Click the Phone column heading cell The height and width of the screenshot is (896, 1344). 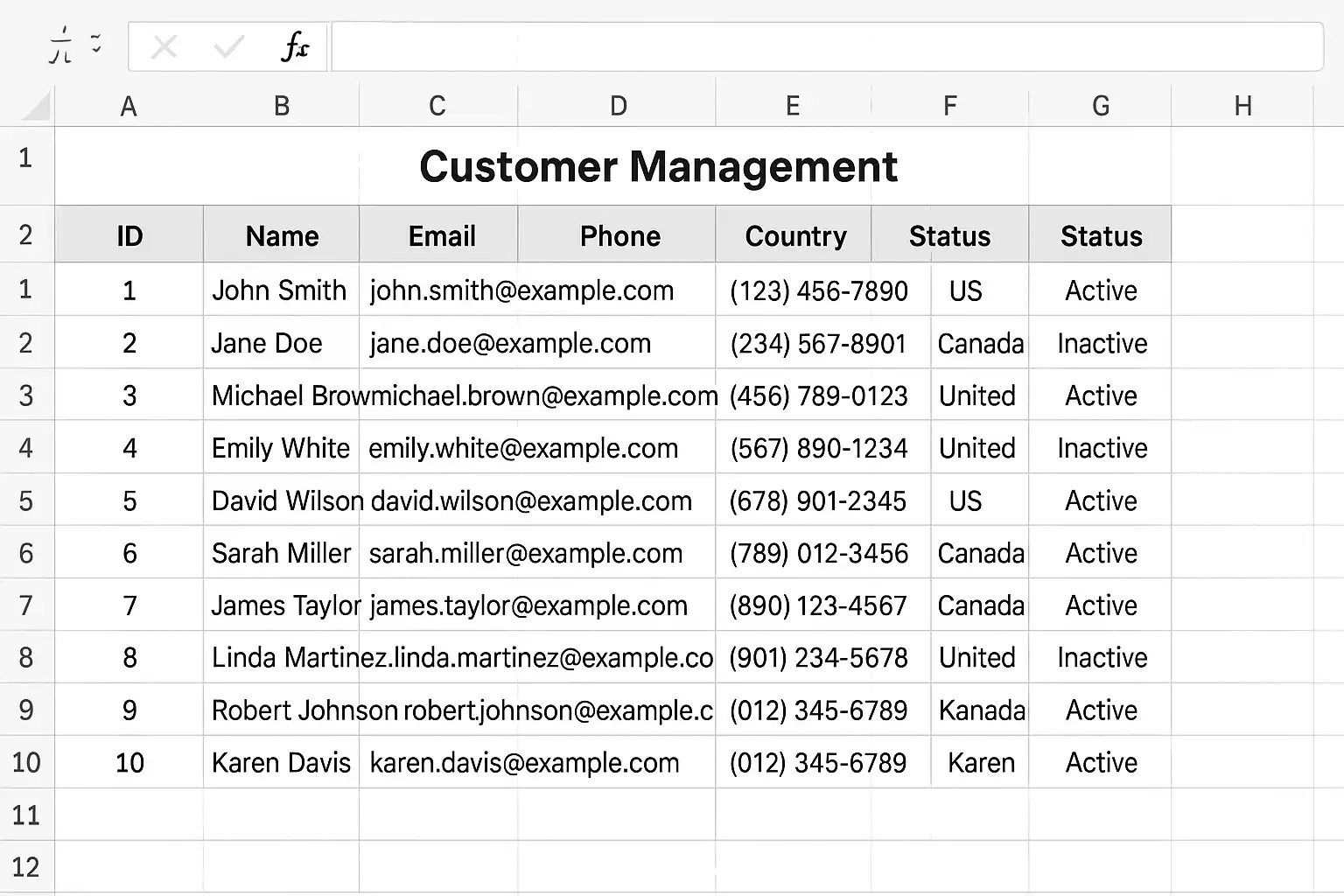click(619, 236)
